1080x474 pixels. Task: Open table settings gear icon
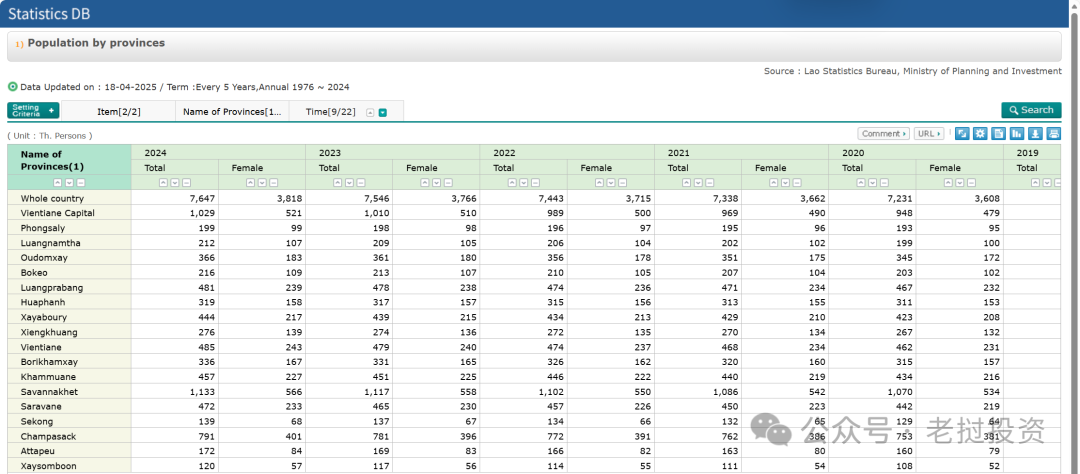coord(980,134)
